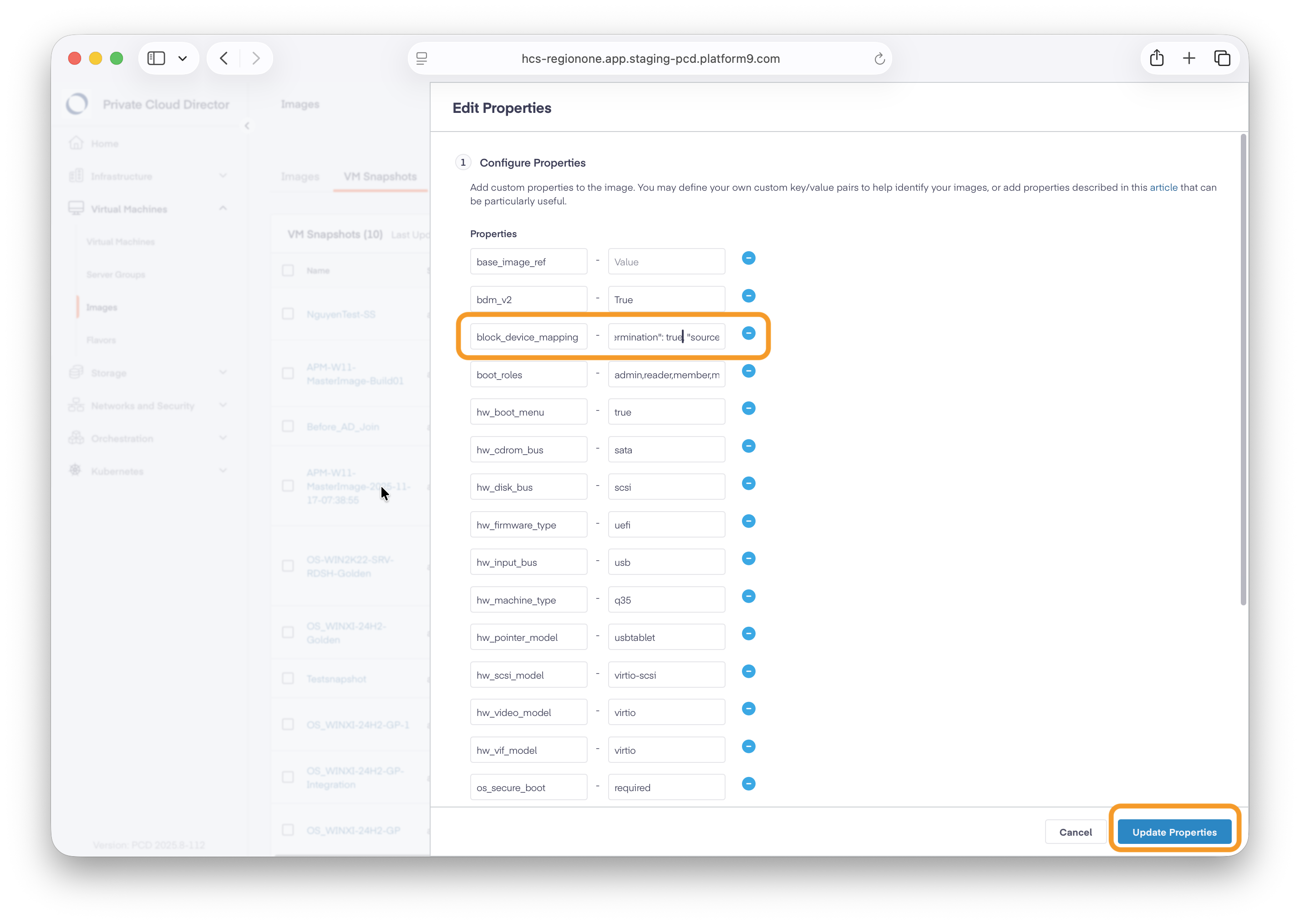Open the NguyenTest-SS snapshot
1300x924 pixels.
click(x=341, y=315)
